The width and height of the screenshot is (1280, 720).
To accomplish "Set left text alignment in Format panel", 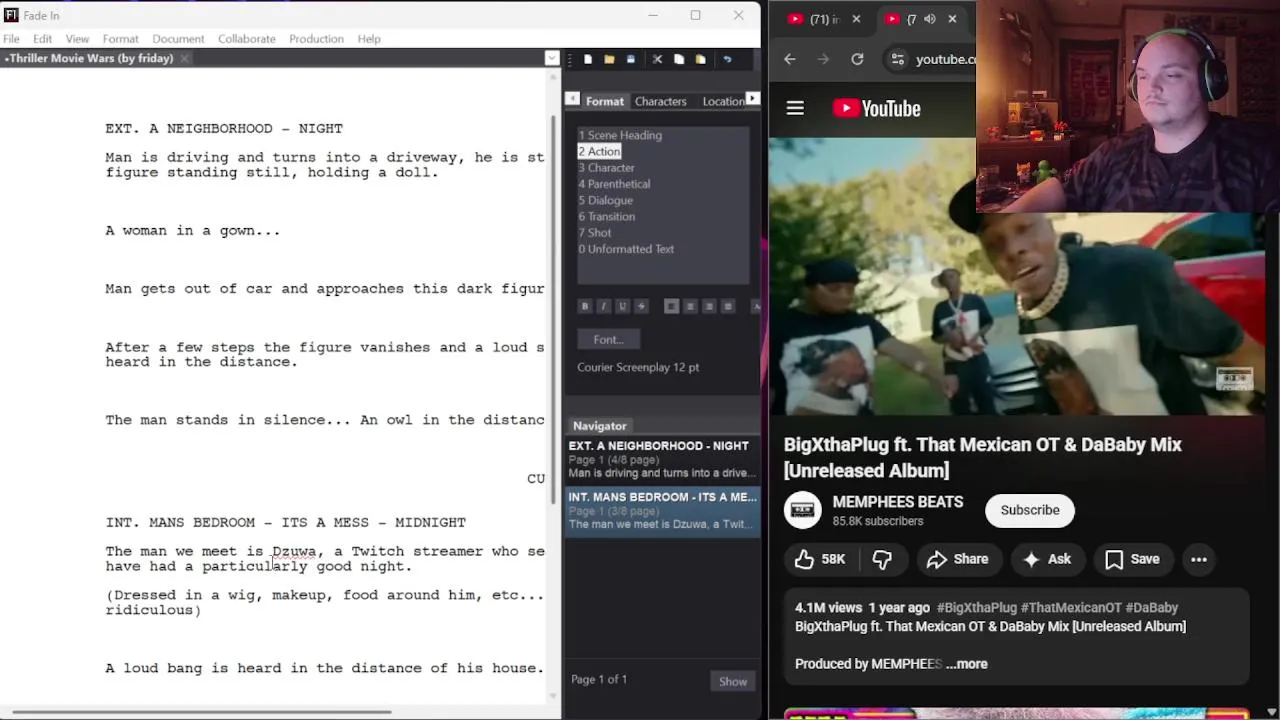I will tap(671, 306).
